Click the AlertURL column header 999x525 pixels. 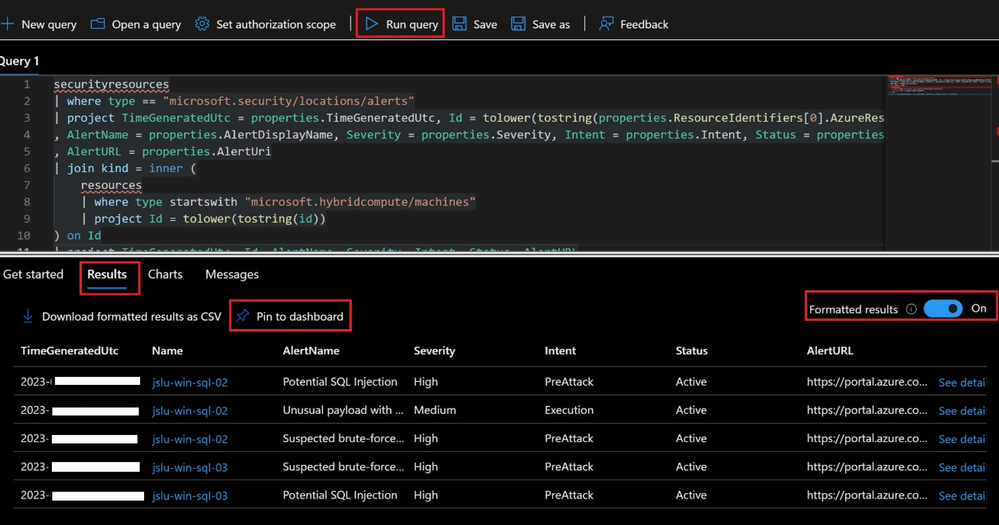830,350
